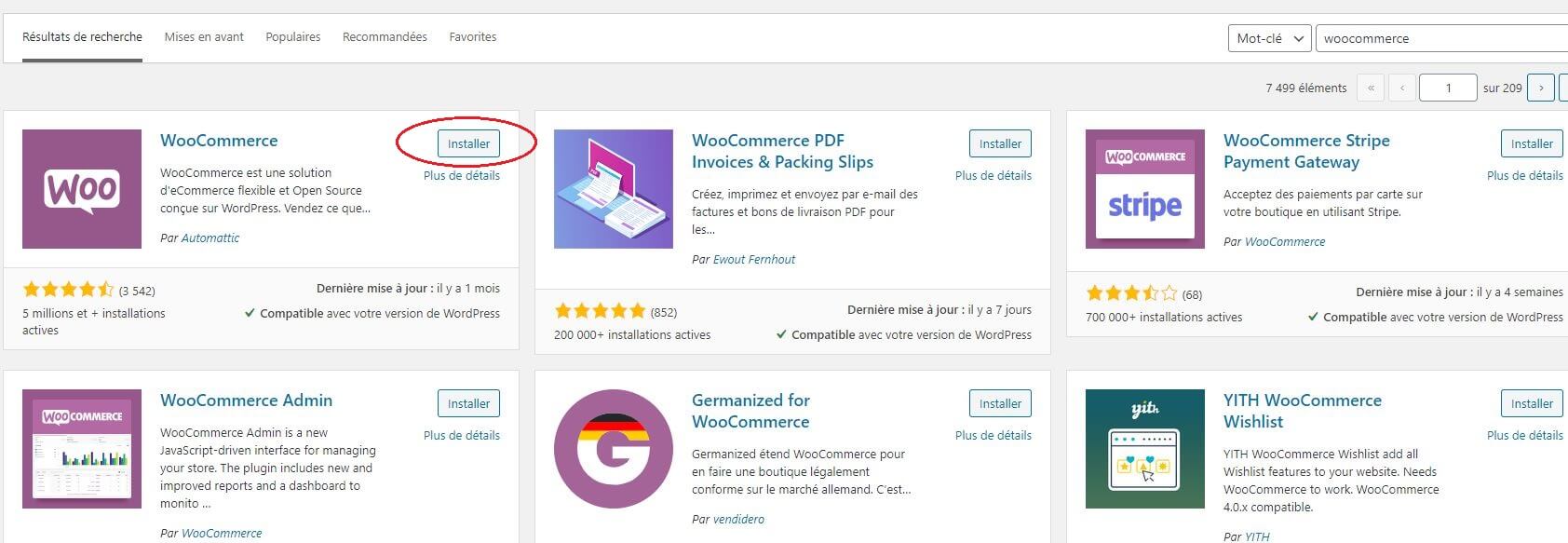Go to next results page arrow
Viewport: 1568px width, 543px height.
(x=1541, y=88)
